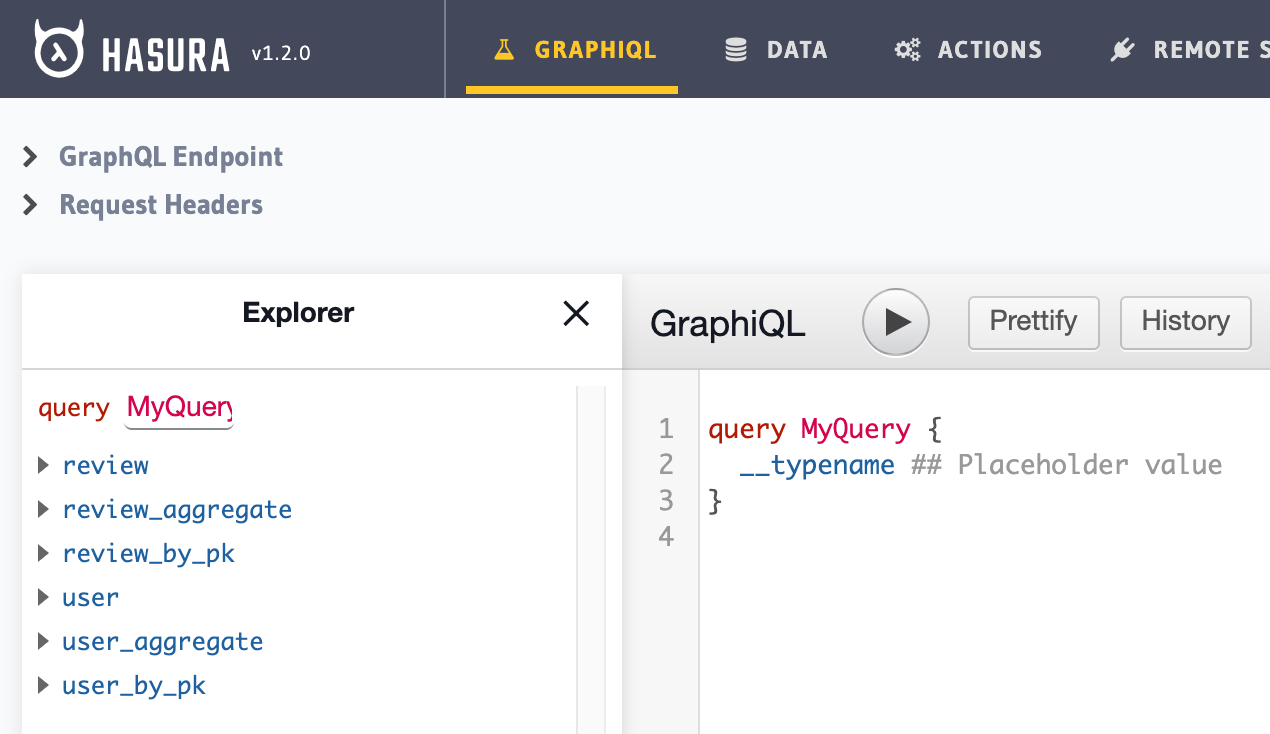Image resolution: width=1270 pixels, height=734 pixels.
Task: Click the Explorer panel heading
Action: coord(298,313)
